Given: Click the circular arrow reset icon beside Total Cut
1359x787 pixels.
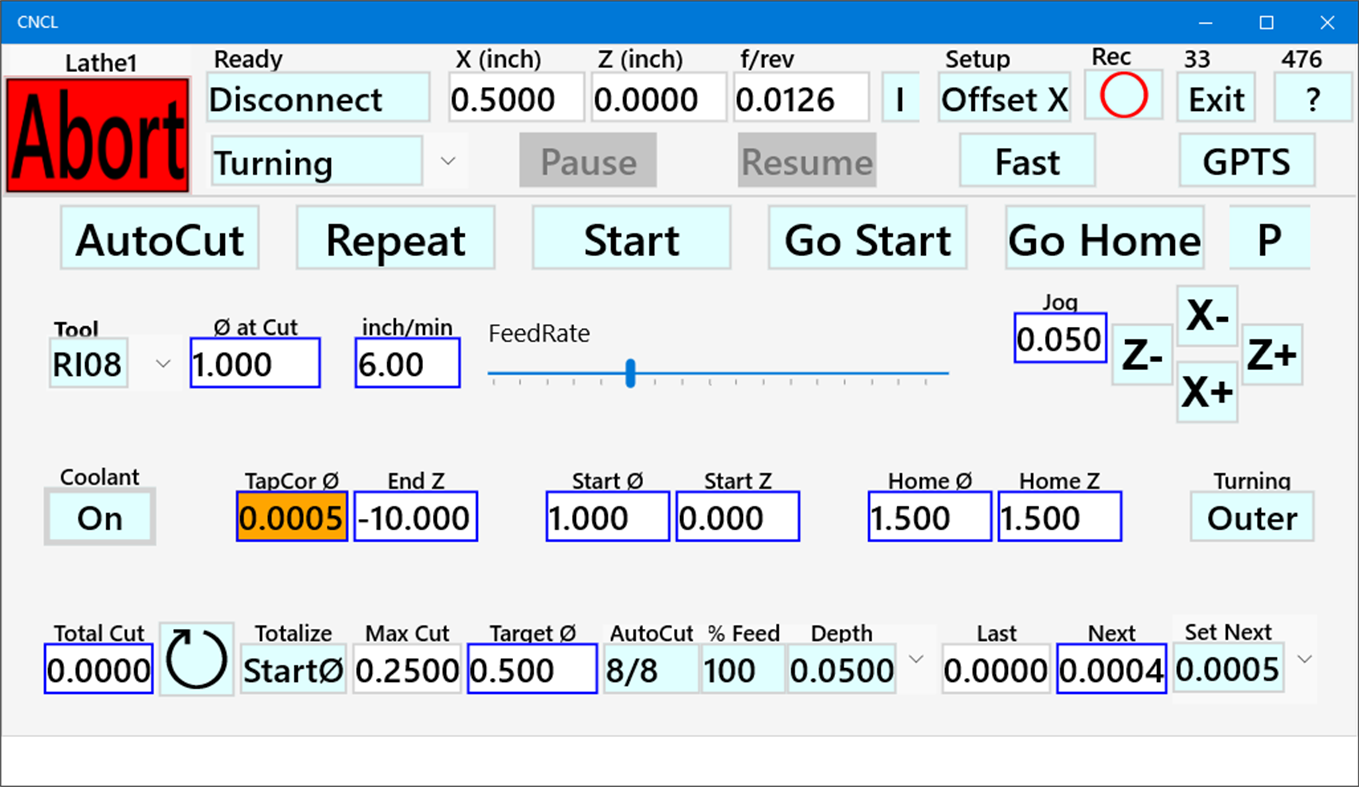Looking at the screenshot, I should point(196,661).
